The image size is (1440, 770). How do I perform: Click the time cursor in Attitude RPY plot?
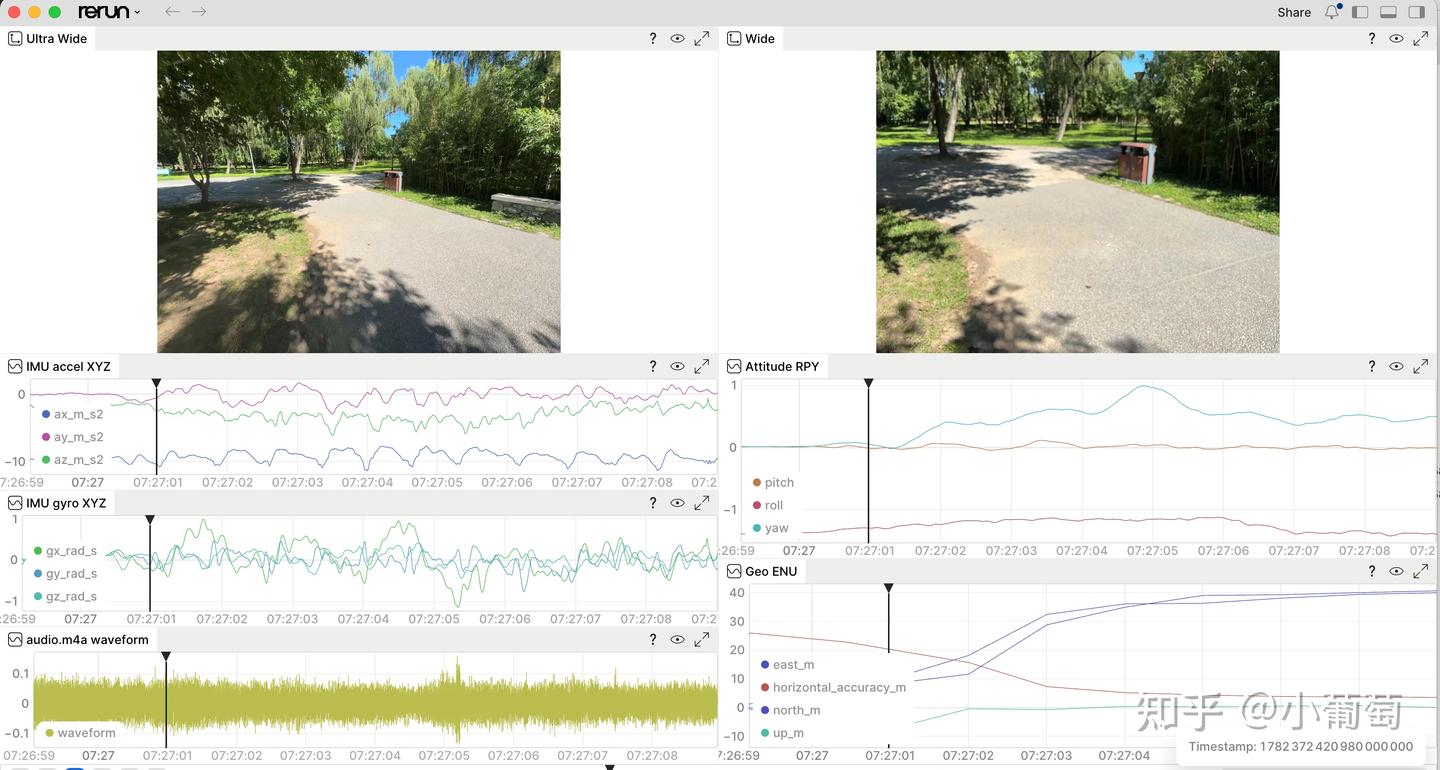pos(868,461)
